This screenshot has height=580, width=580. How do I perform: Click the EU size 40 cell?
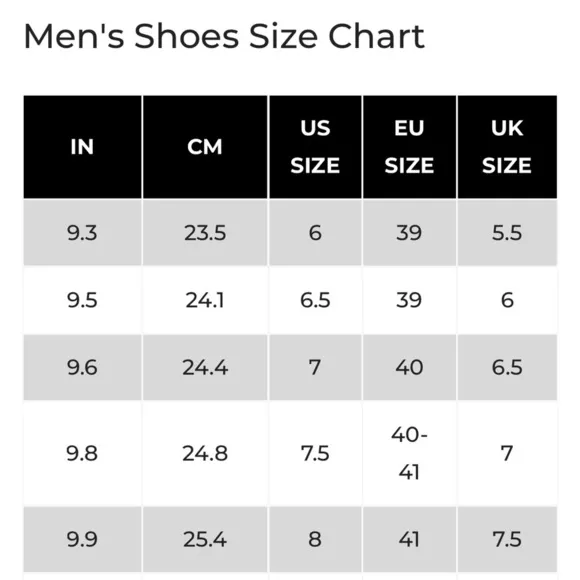tap(409, 367)
